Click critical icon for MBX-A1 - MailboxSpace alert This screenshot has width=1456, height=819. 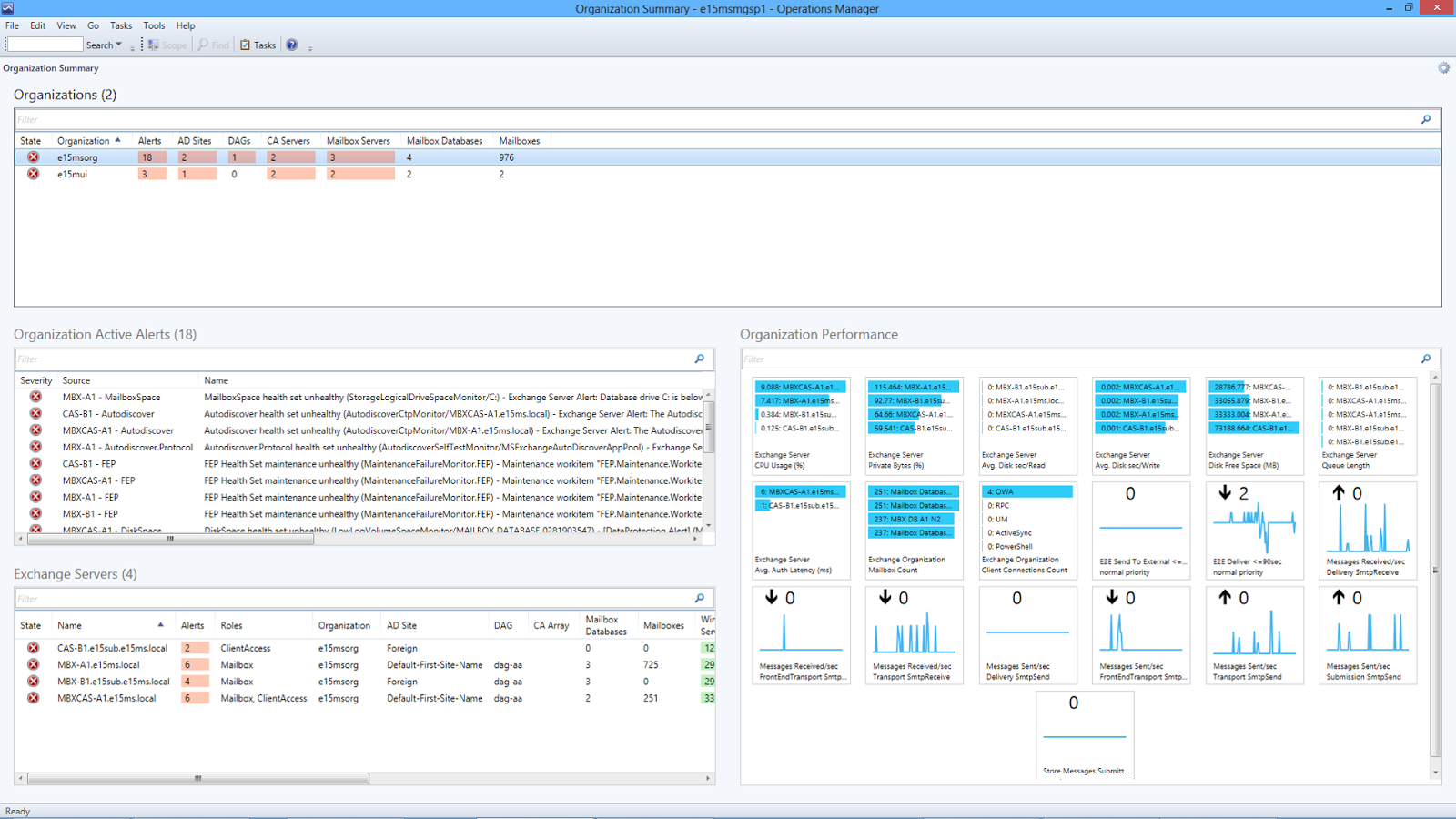(x=35, y=397)
